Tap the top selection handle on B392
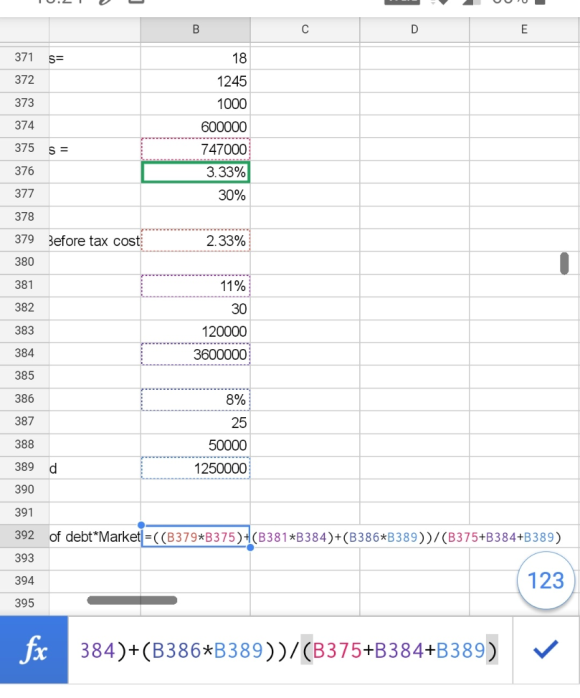This screenshot has height=698, width=580. [x=142, y=525]
